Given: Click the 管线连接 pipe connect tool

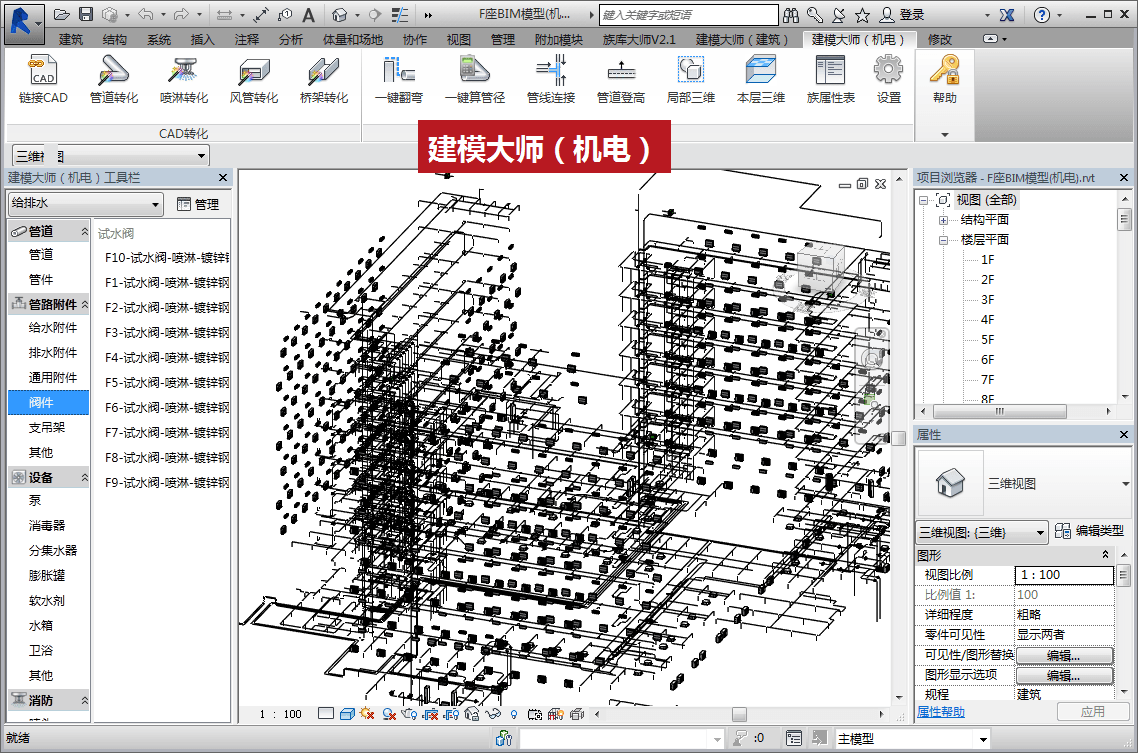Looking at the screenshot, I should [551, 80].
